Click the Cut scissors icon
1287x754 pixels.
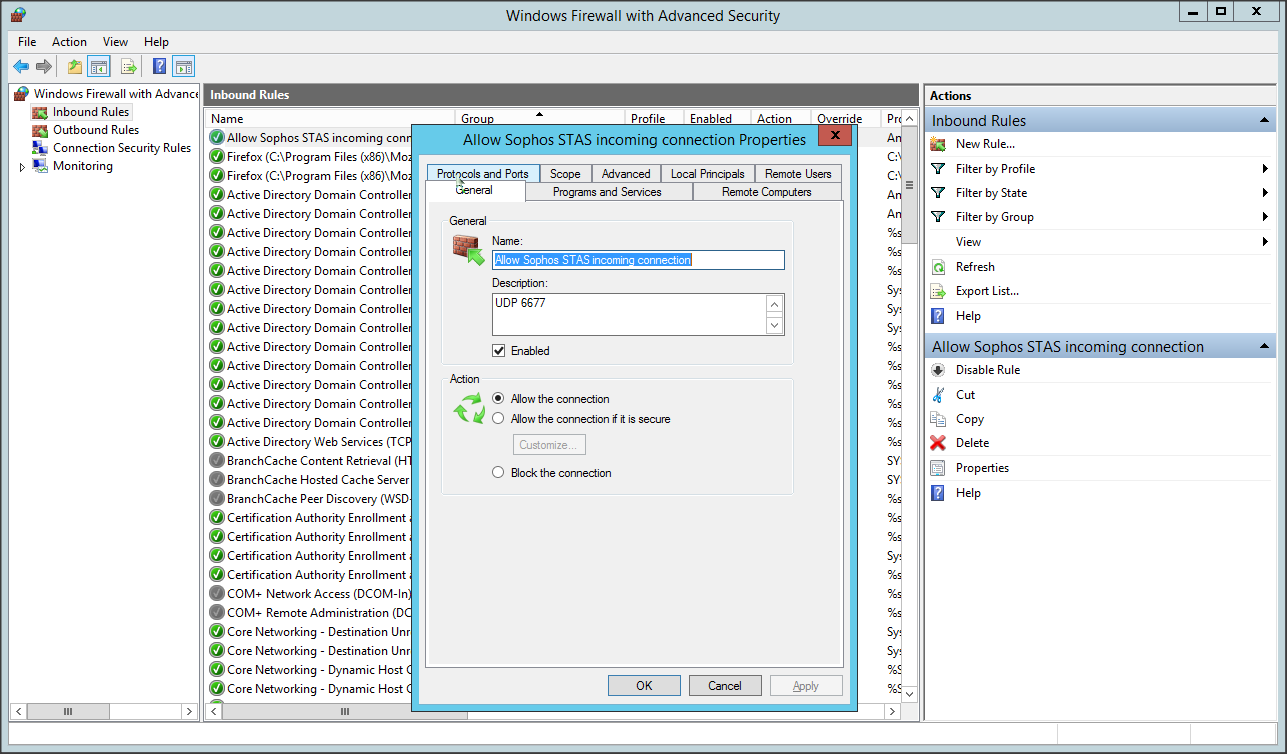pyautogui.click(x=938, y=395)
